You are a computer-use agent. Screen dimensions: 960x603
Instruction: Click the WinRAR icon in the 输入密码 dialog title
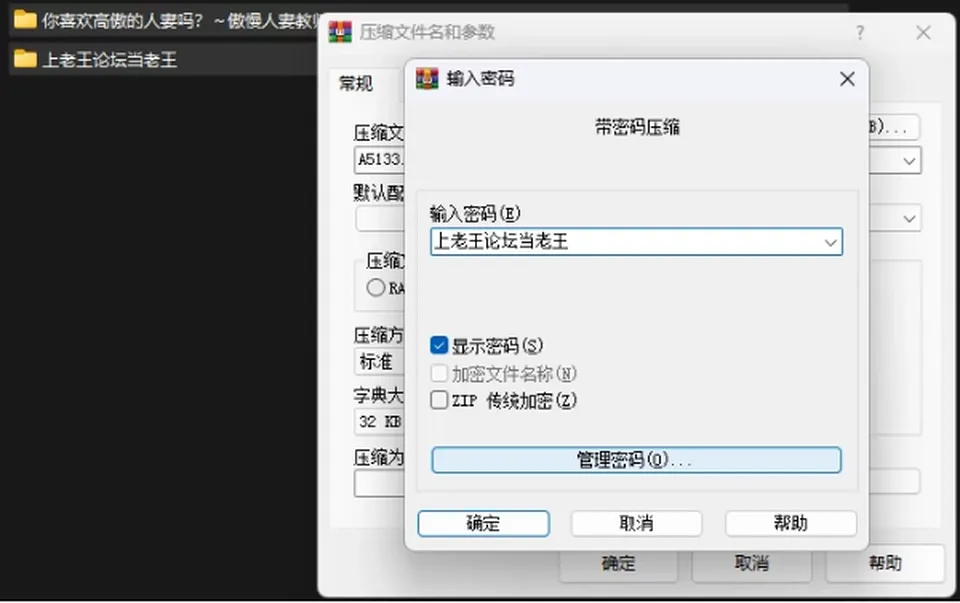click(427, 79)
